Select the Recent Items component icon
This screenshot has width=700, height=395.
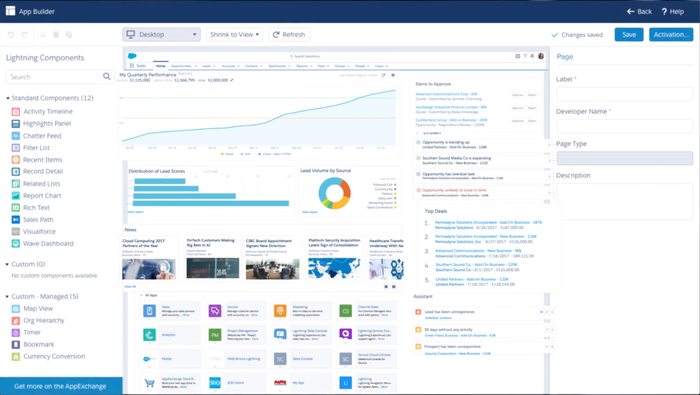tap(16, 160)
